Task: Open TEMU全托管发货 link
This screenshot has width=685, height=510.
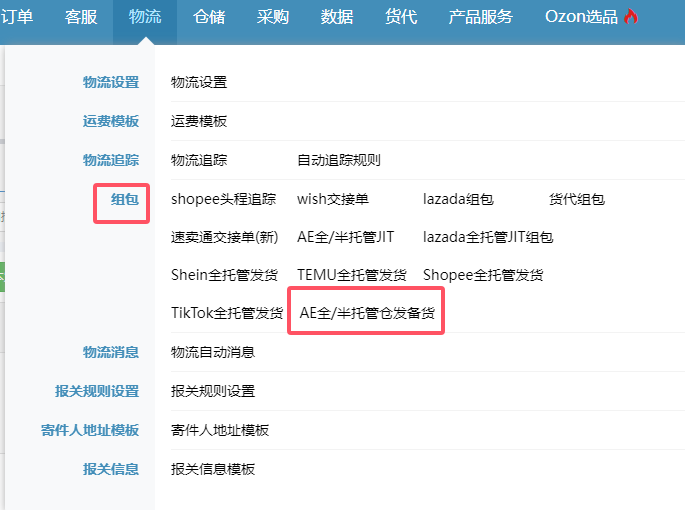Action: (352, 275)
